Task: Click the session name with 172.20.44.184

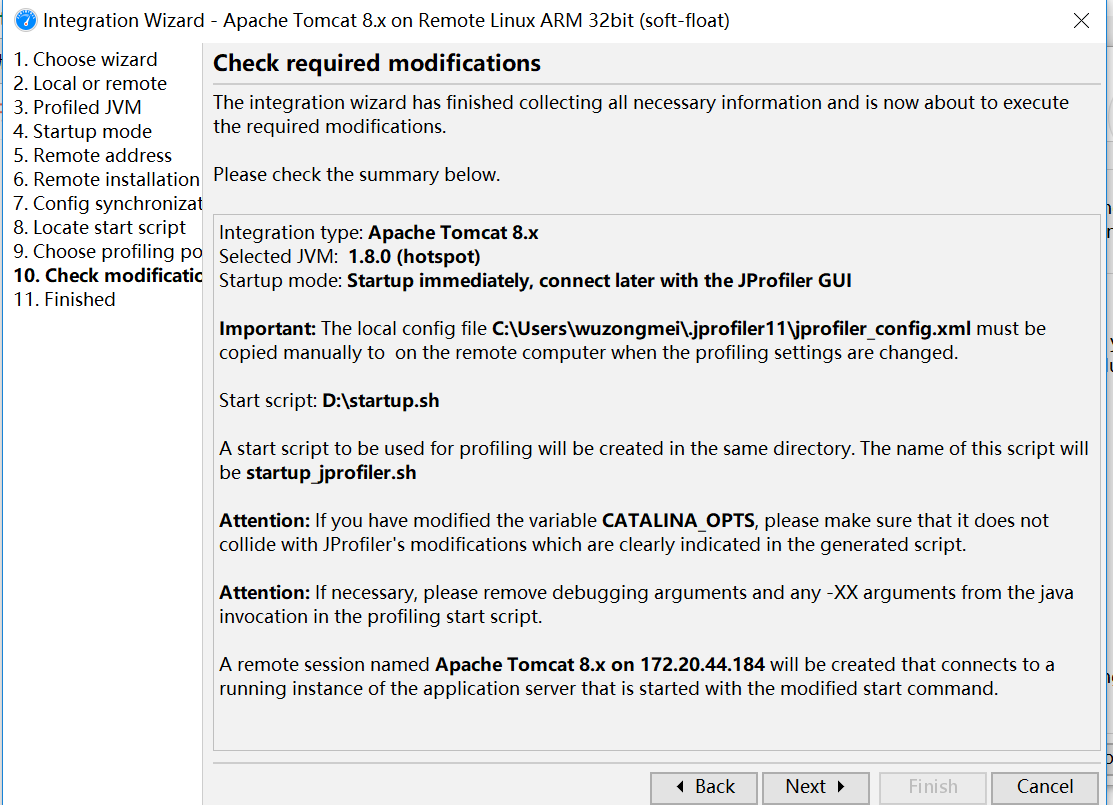Action: [x=600, y=665]
